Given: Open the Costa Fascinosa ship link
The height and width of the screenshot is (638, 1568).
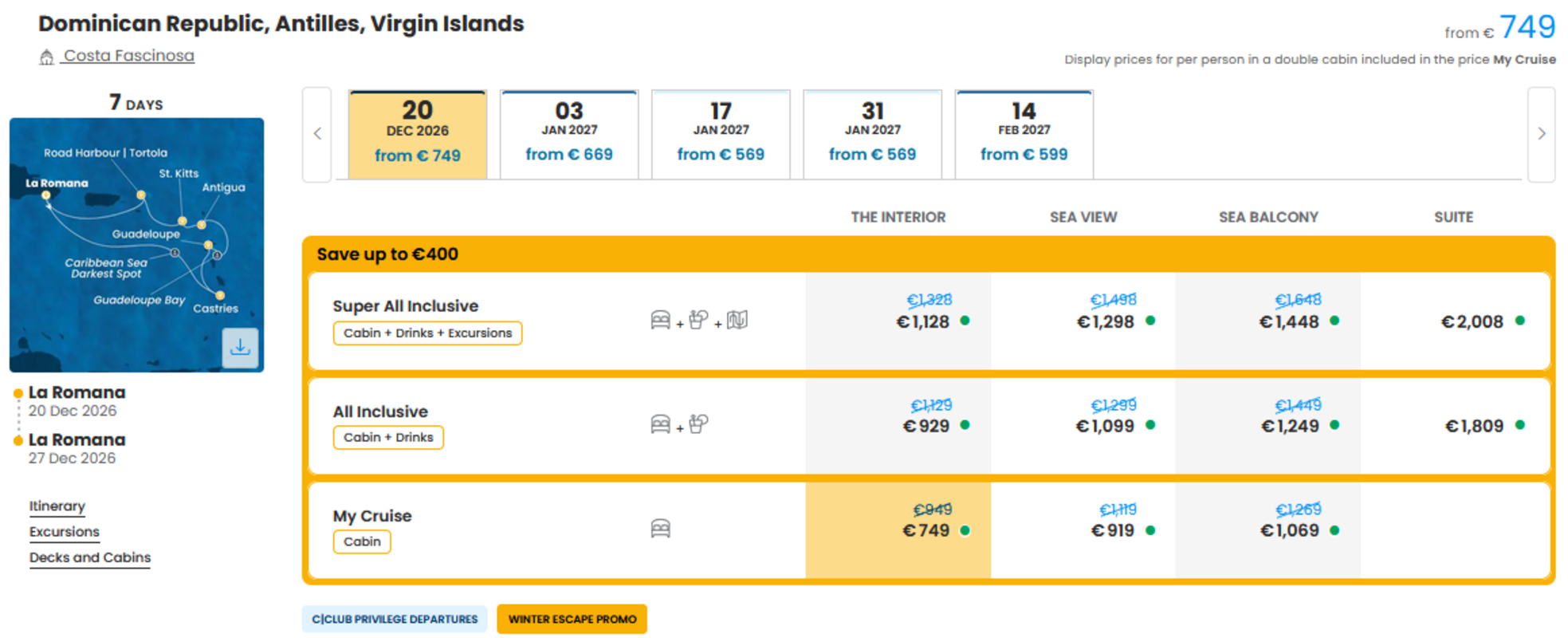Looking at the screenshot, I should point(129,56).
